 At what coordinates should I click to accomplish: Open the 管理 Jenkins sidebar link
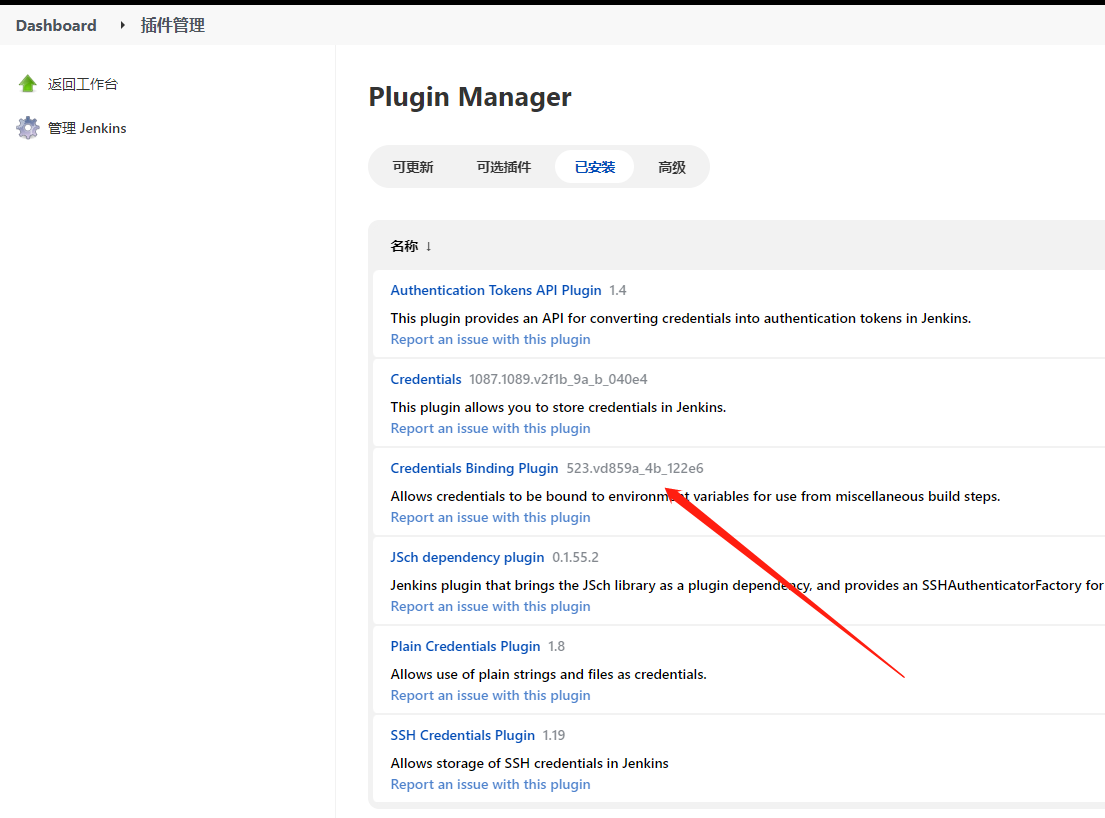(x=87, y=128)
